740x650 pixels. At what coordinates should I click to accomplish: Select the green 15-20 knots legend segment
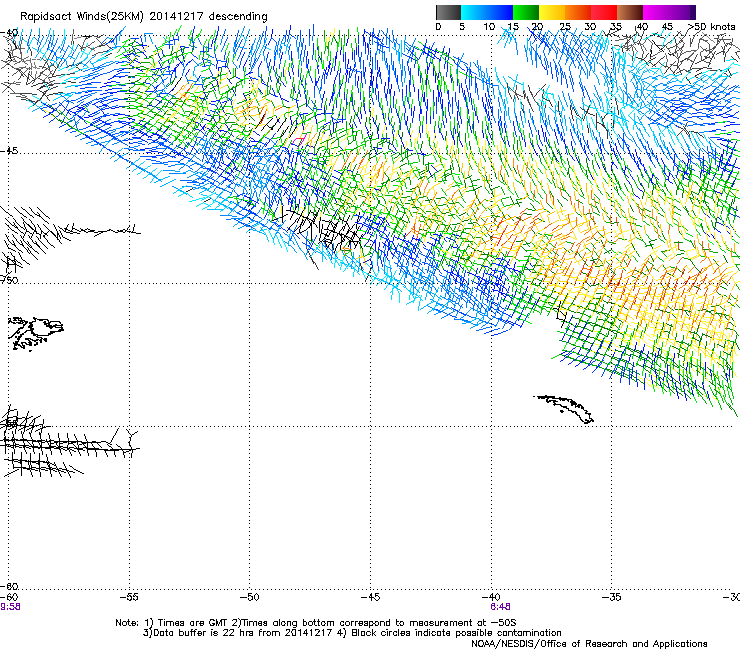526,12
